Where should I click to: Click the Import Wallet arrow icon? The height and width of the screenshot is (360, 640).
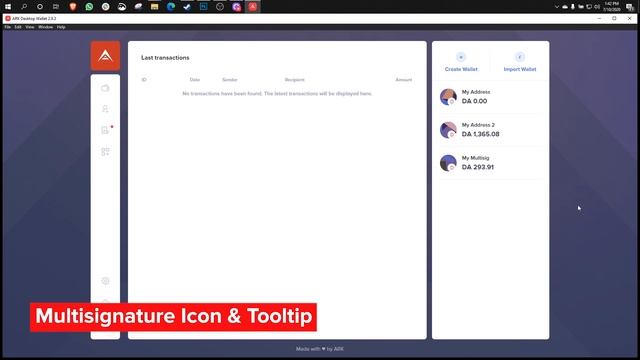pos(520,57)
